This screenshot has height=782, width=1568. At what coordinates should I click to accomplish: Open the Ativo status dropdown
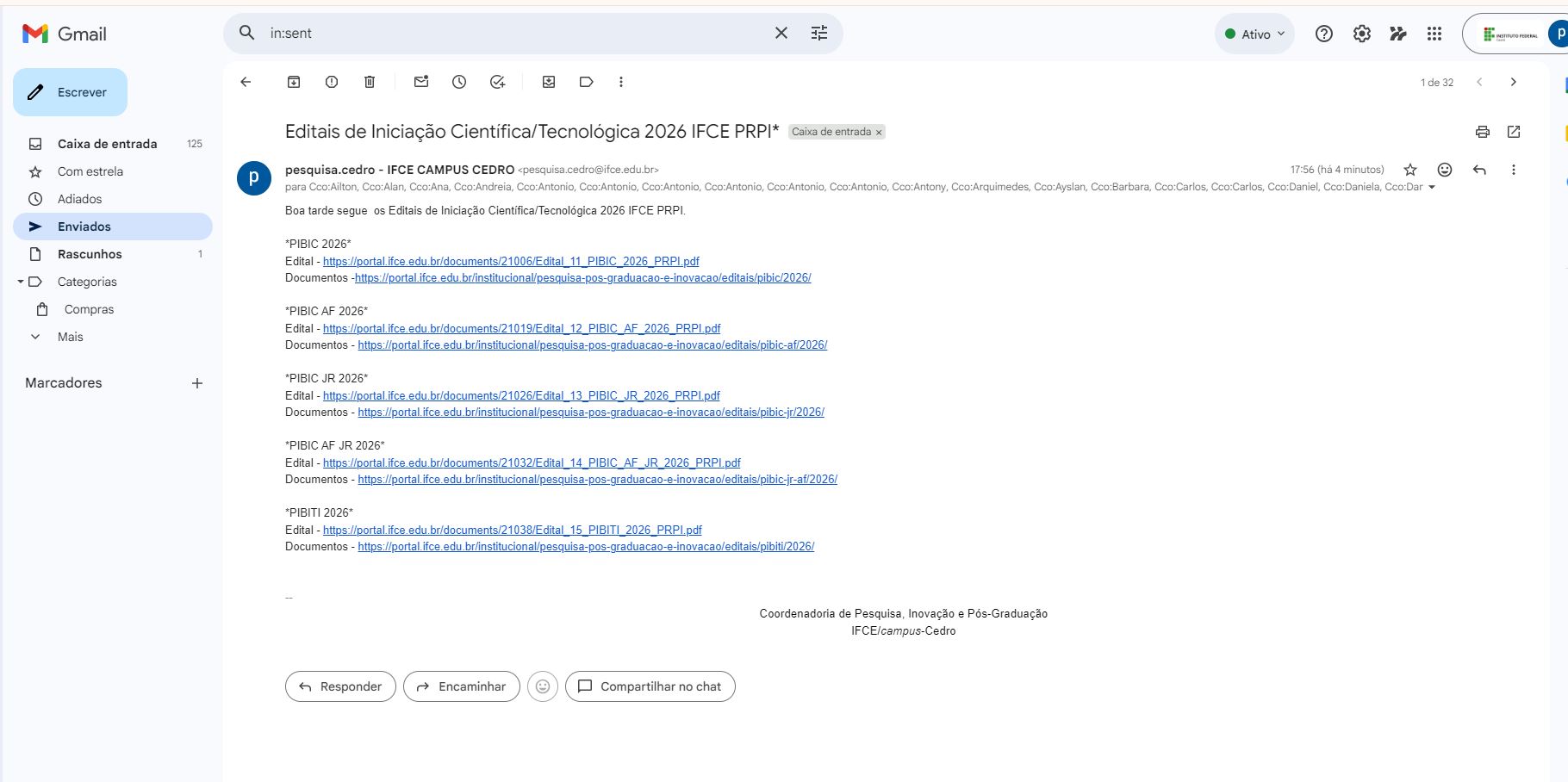click(x=1254, y=34)
